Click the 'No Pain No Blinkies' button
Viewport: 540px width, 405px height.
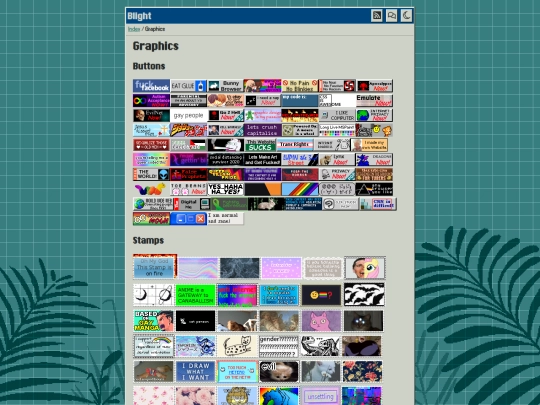click(300, 86)
